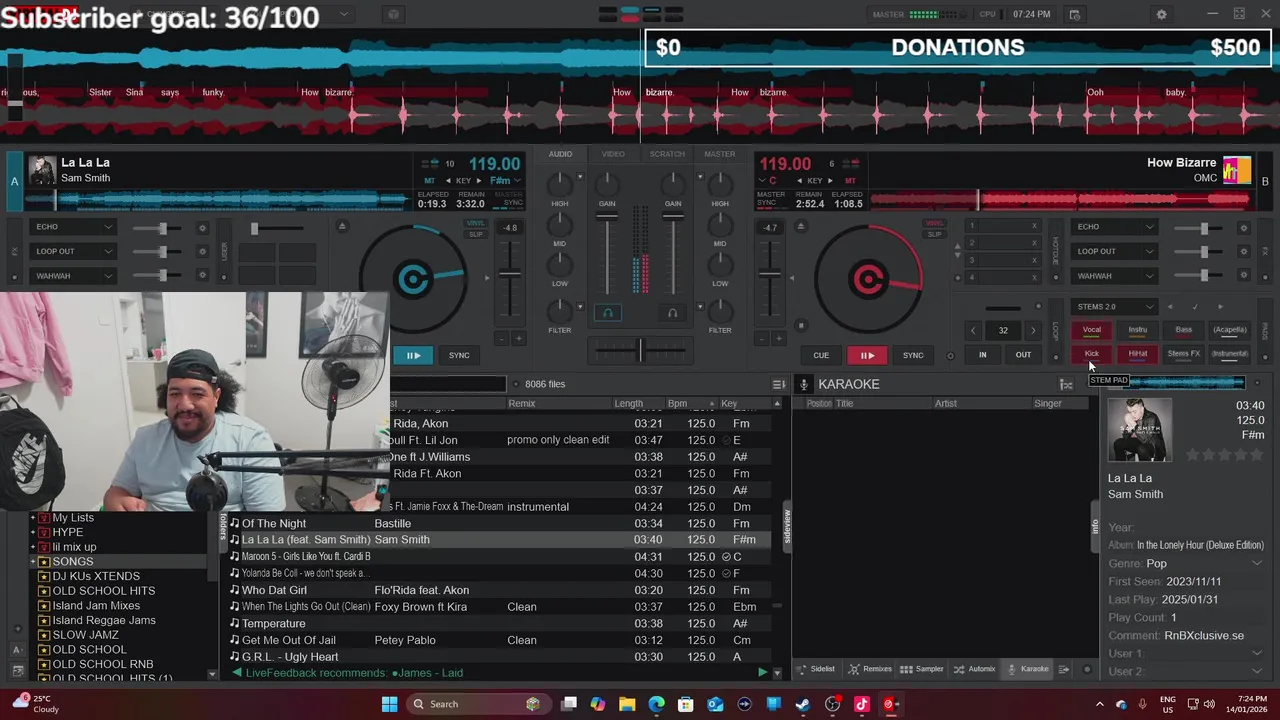Set loop IN point on deck B
Screen dimensions: 1280x720
(982, 355)
